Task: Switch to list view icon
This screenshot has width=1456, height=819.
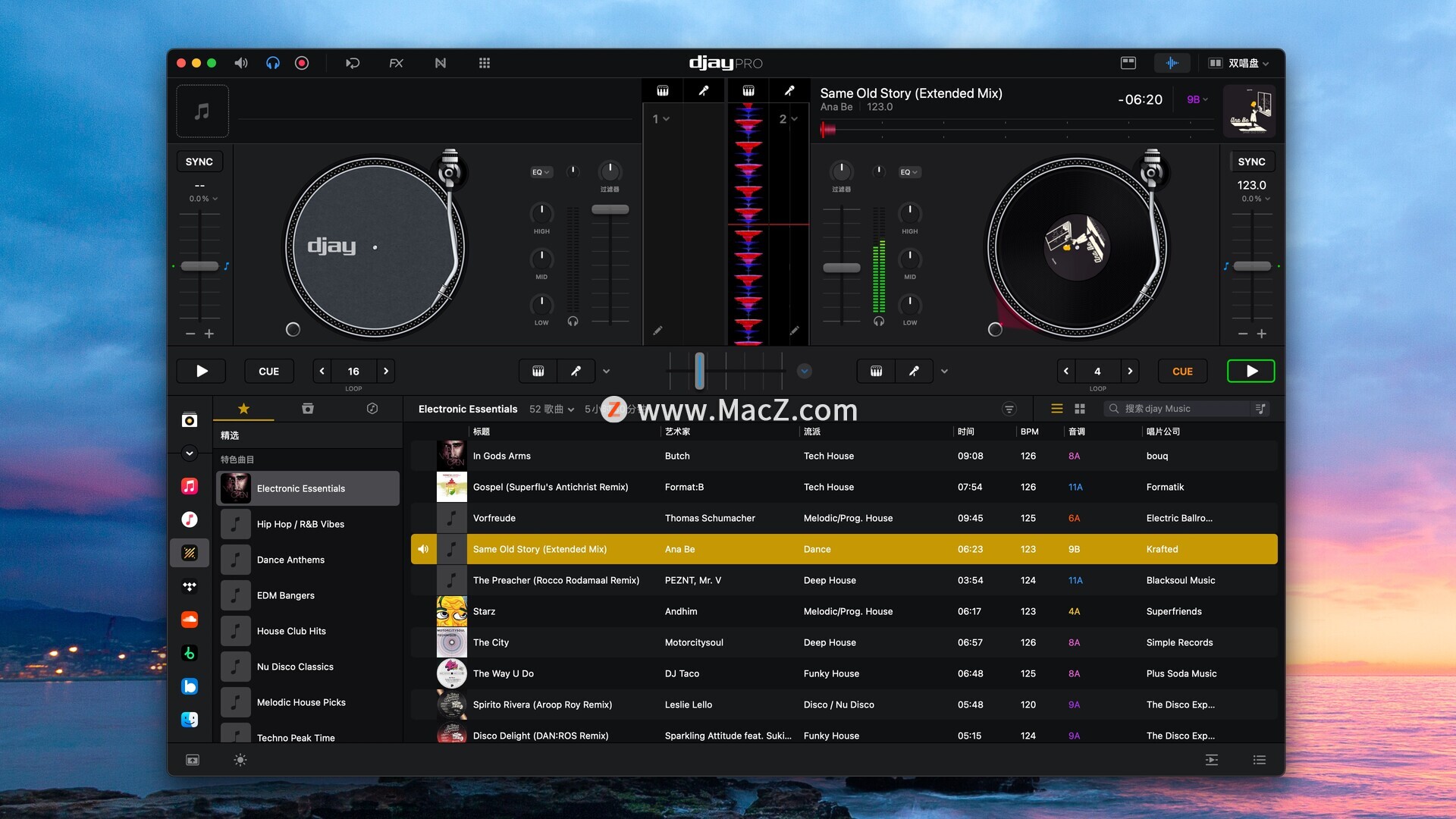Action: click(x=1056, y=409)
